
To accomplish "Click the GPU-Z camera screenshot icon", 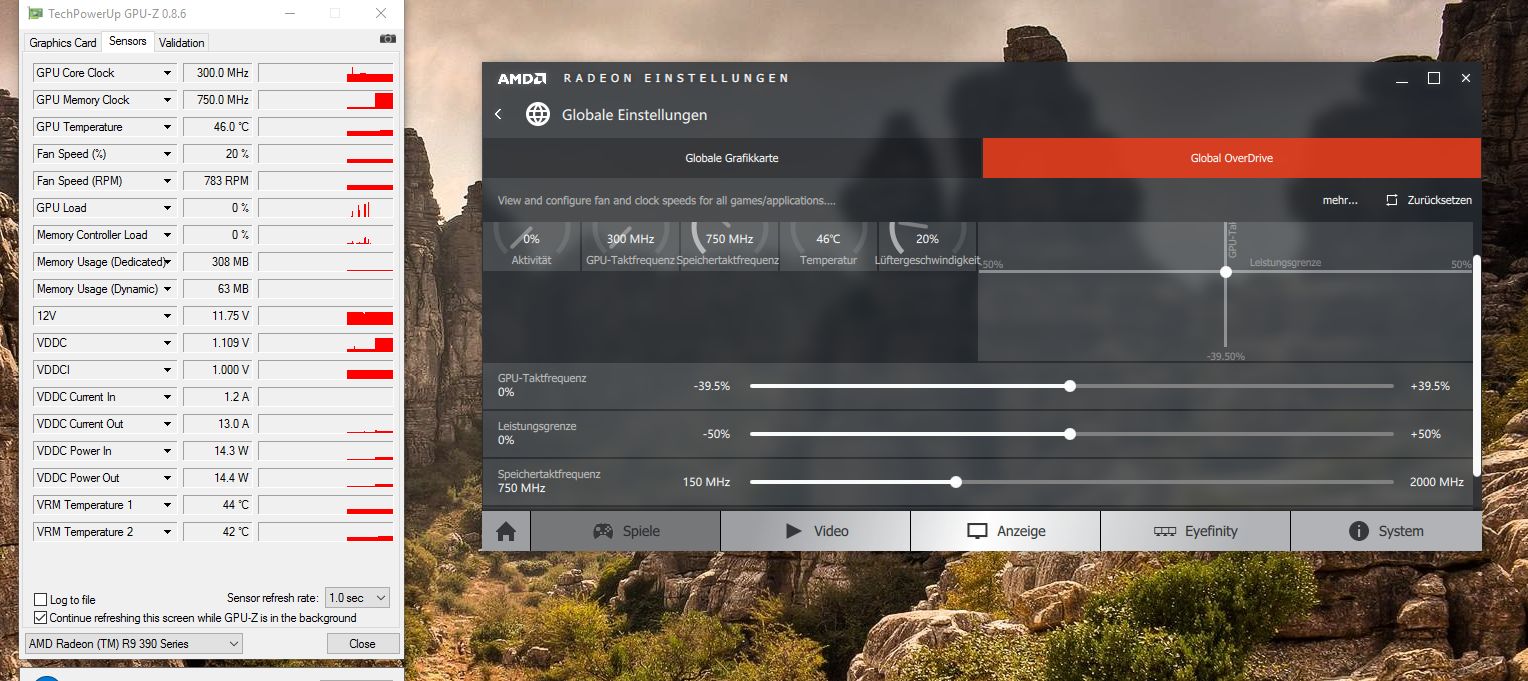I will click(x=388, y=39).
